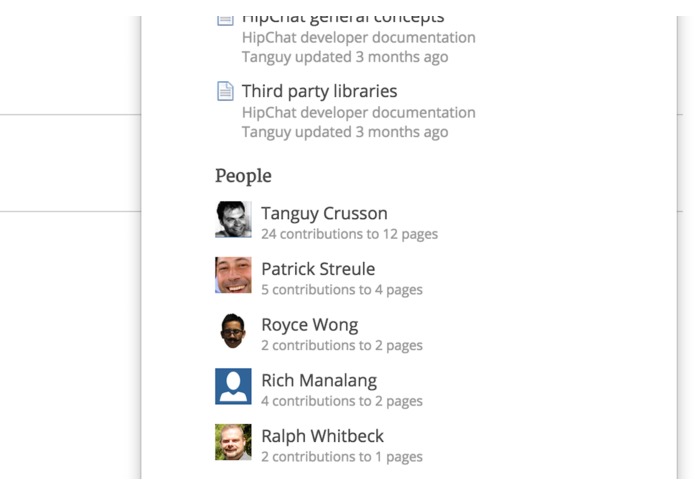Click '2 contributions to 1 pages' text
Viewport: 695px width, 494px height.
[342, 457]
